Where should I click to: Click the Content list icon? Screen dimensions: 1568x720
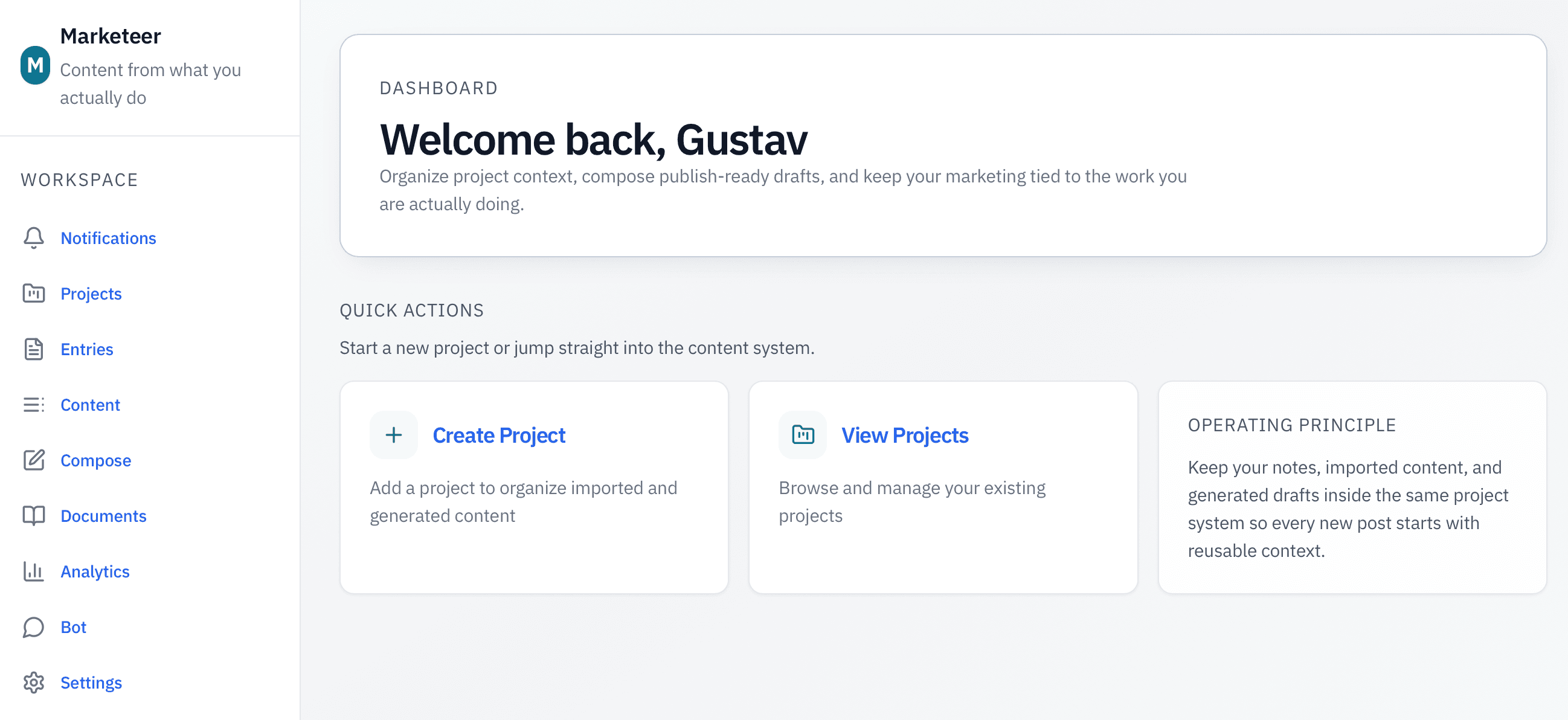(x=33, y=405)
